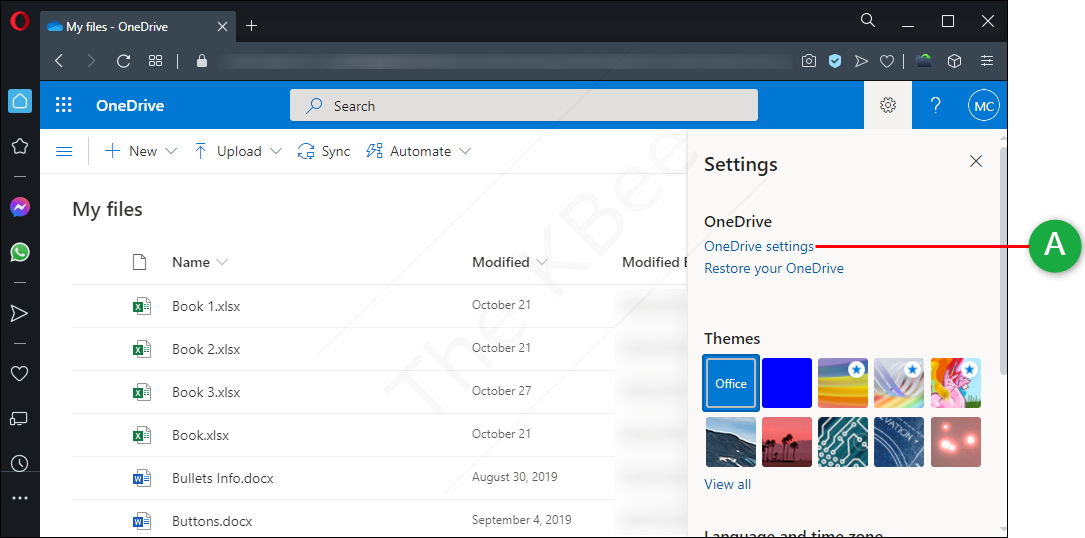Open the Speed Dial grid icon

pos(155,61)
